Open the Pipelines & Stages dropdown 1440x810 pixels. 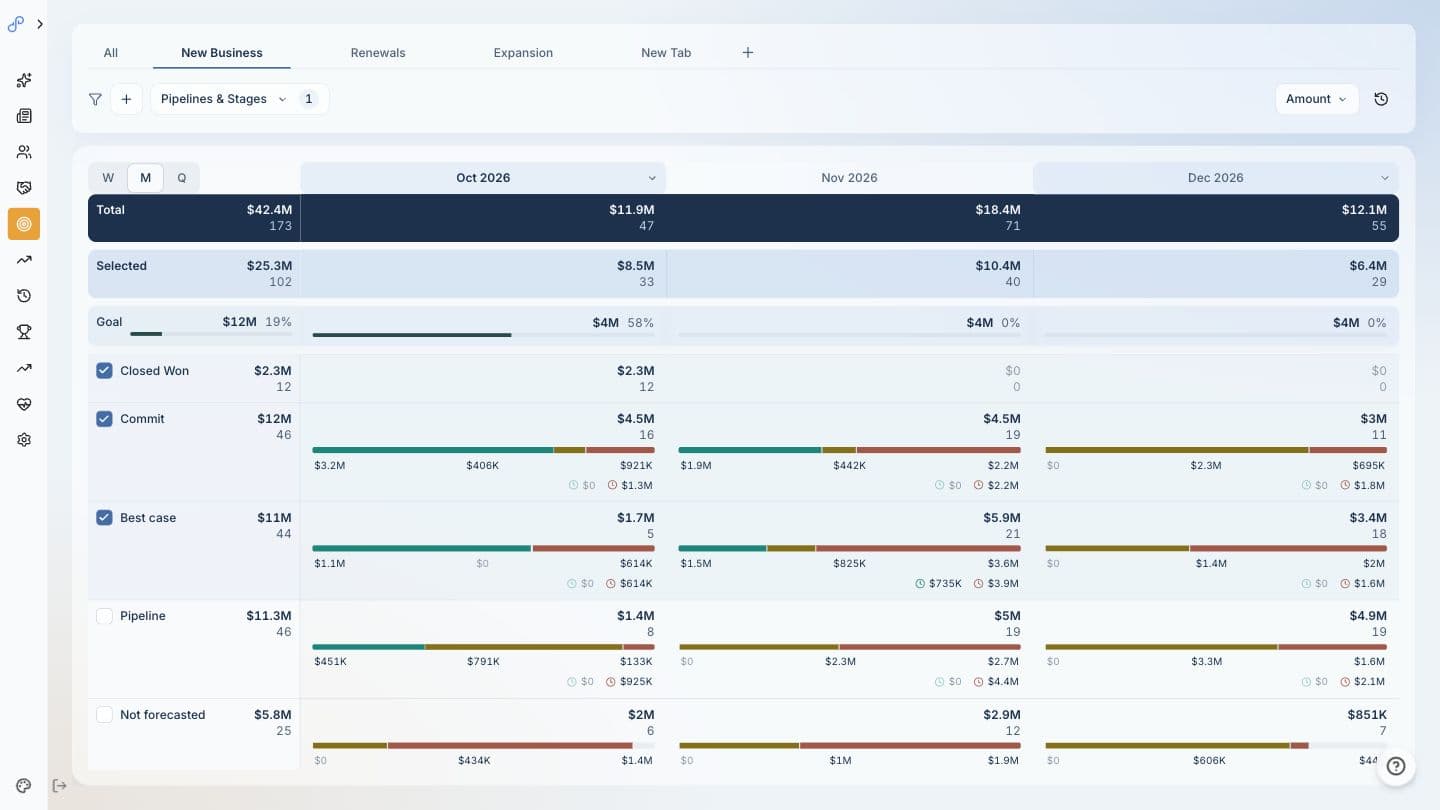(240, 99)
